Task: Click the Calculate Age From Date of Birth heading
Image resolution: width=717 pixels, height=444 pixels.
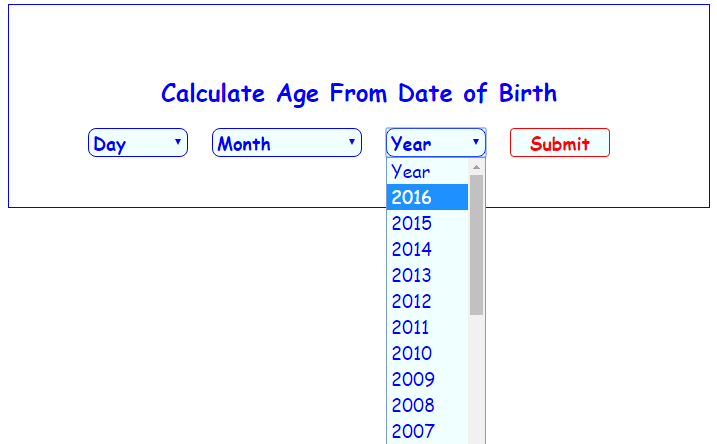Action: [359, 94]
